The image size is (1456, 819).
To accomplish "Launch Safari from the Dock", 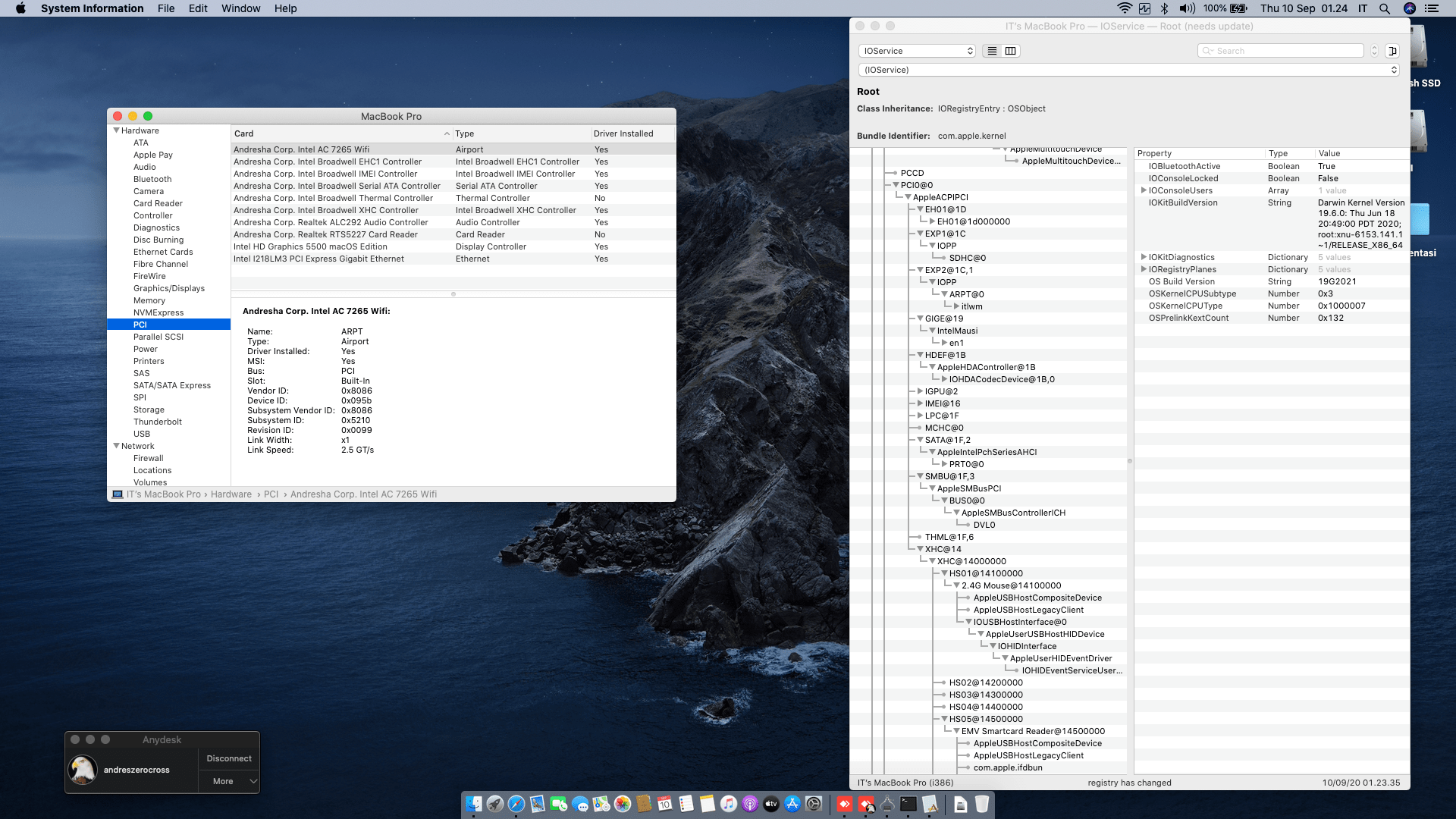I will pyautogui.click(x=516, y=804).
